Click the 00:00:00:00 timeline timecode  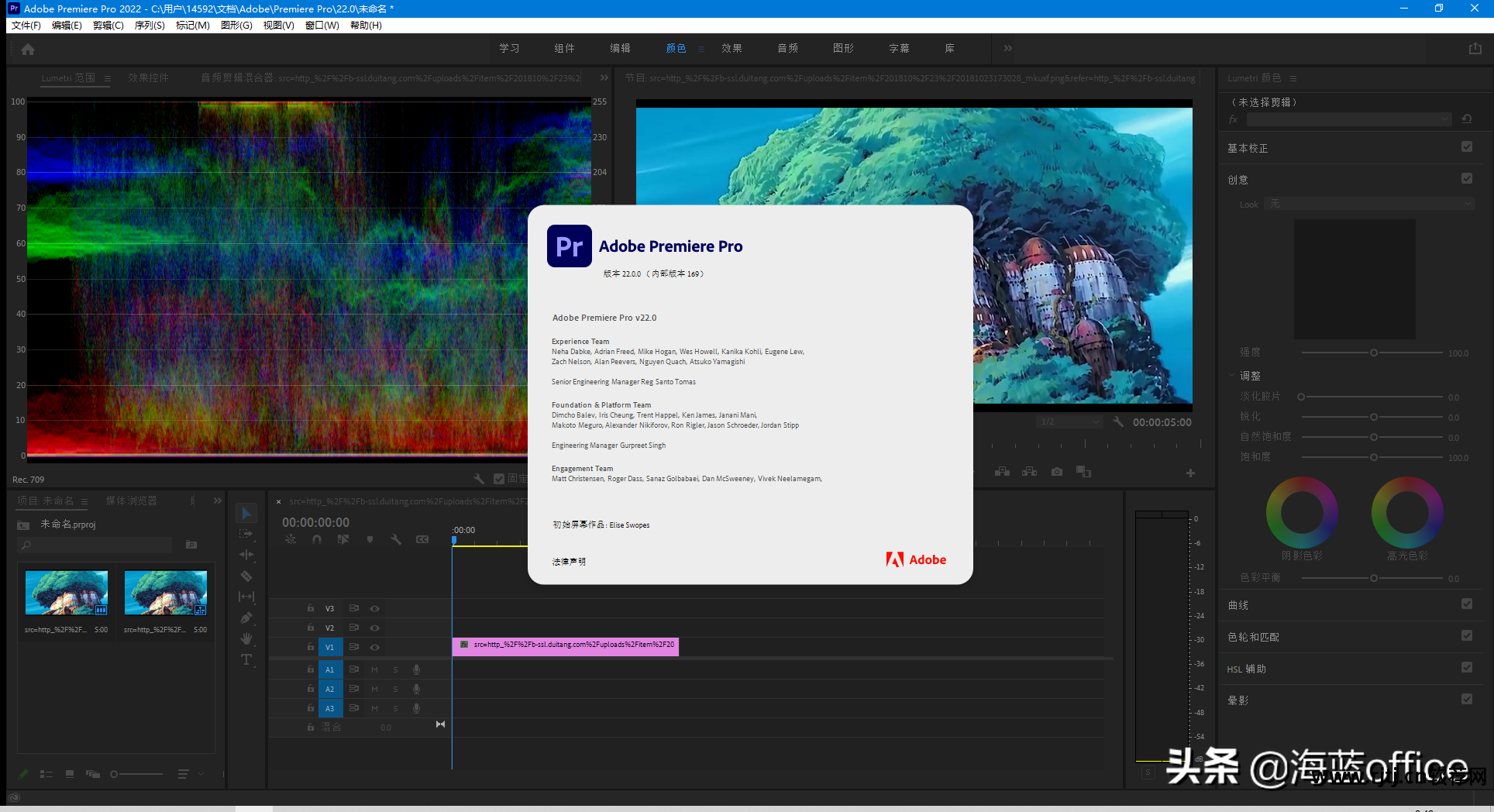[315, 522]
